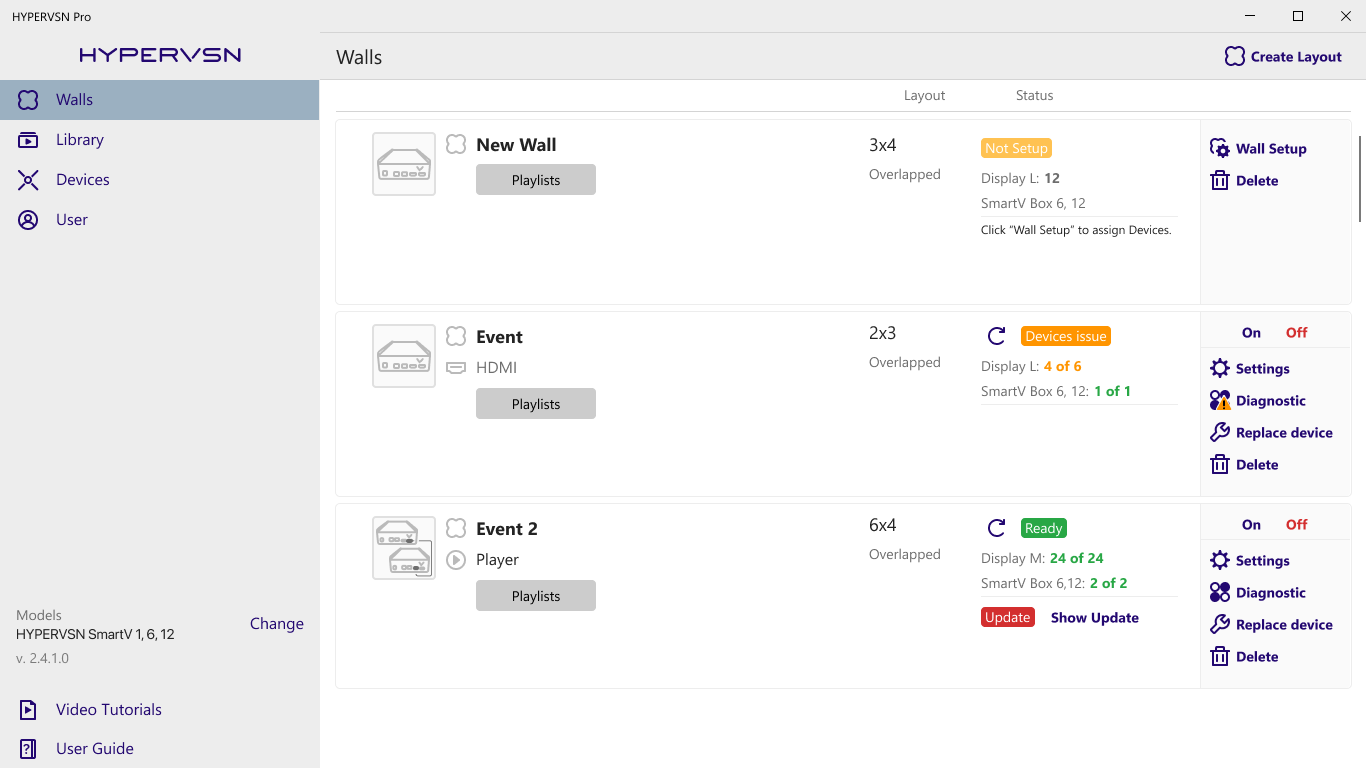The height and width of the screenshot is (768, 1366).
Task: Open the Library sidebar section
Action: (159, 140)
